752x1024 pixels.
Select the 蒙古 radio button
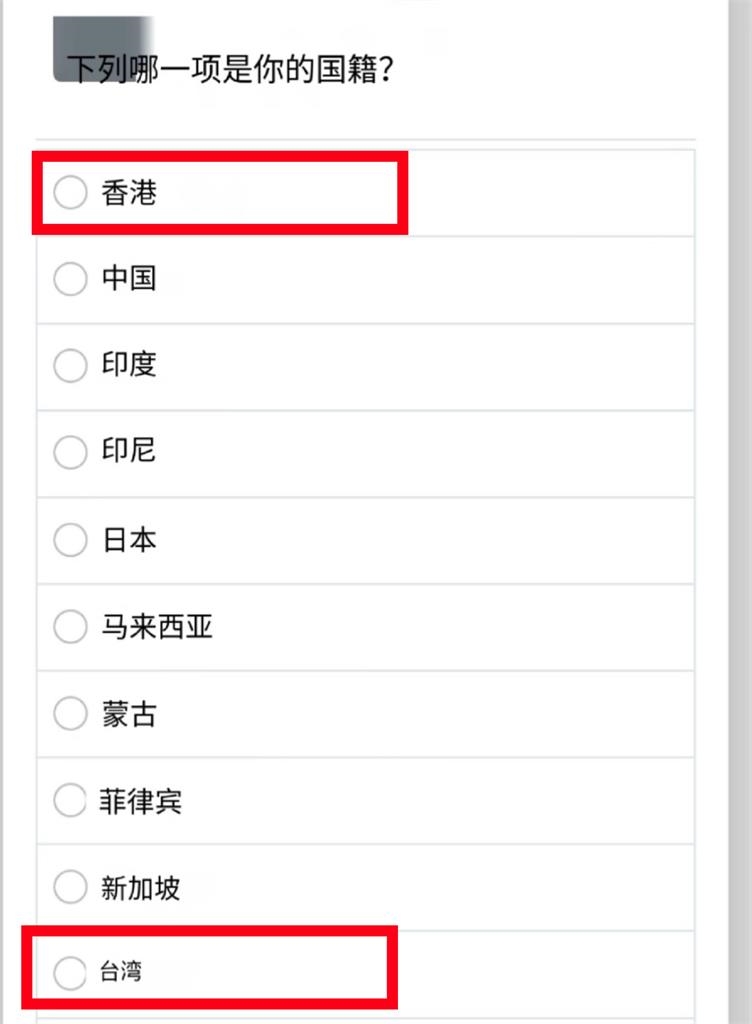click(x=70, y=714)
